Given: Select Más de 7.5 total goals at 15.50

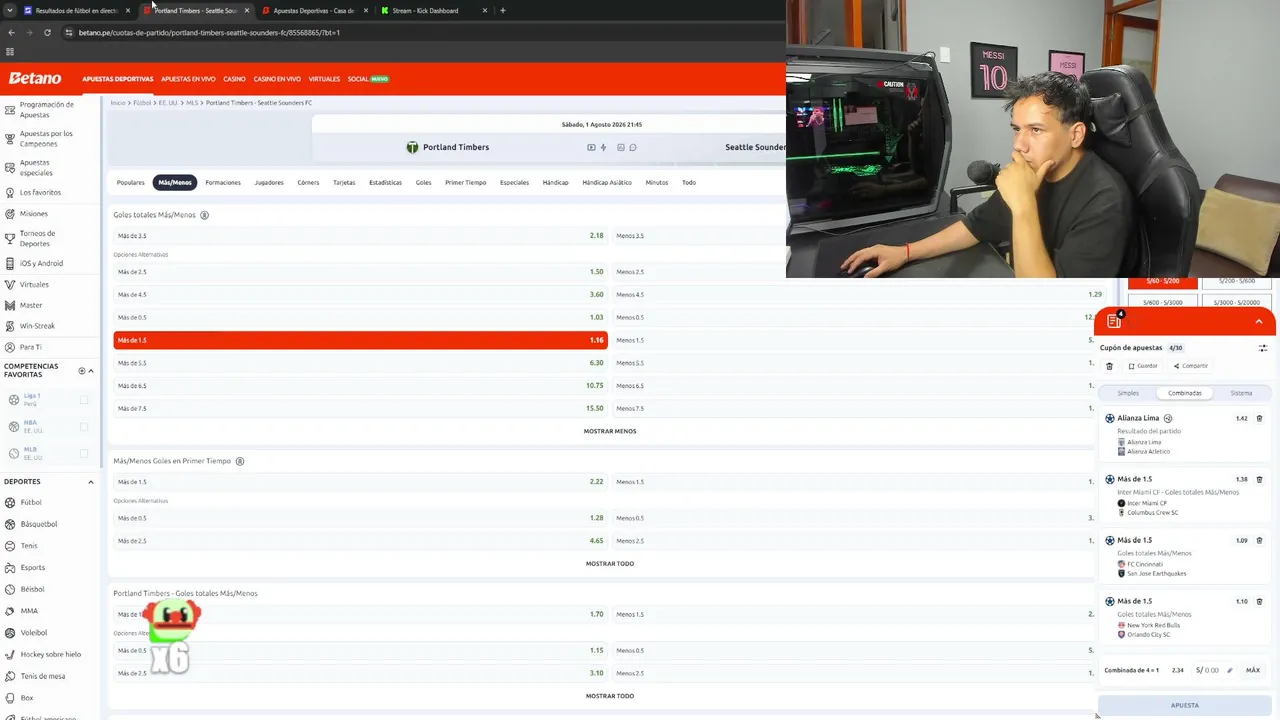Looking at the screenshot, I should (360, 408).
